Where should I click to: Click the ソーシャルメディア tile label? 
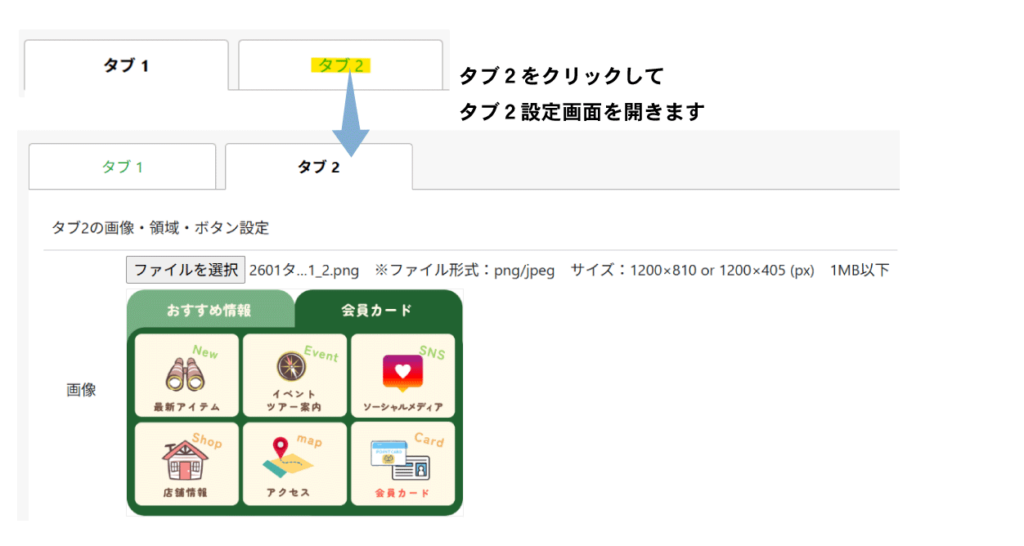(x=402, y=407)
